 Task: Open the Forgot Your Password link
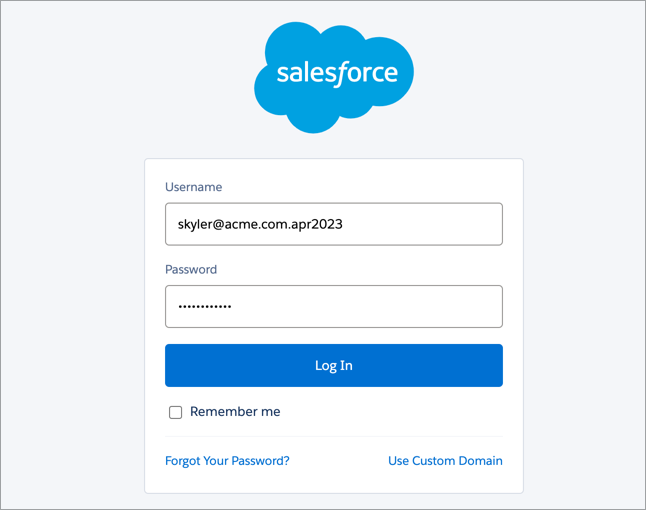(227, 461)
